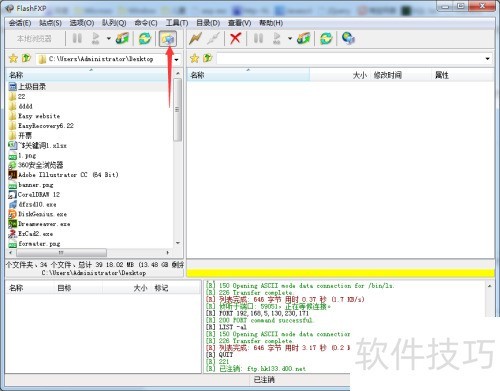Open the local play button dropdown arrow
Viewport: 500px width, 391px height.
(x=109, y=38)
